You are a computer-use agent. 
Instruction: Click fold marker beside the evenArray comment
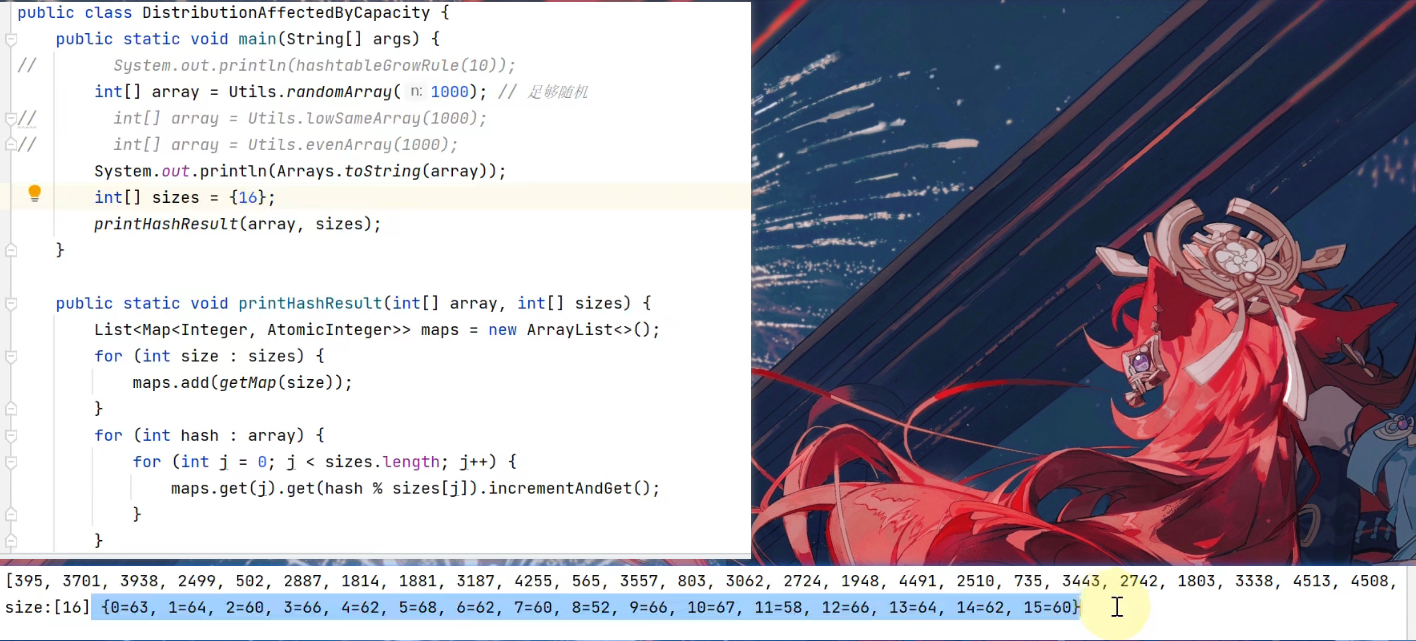11,145
